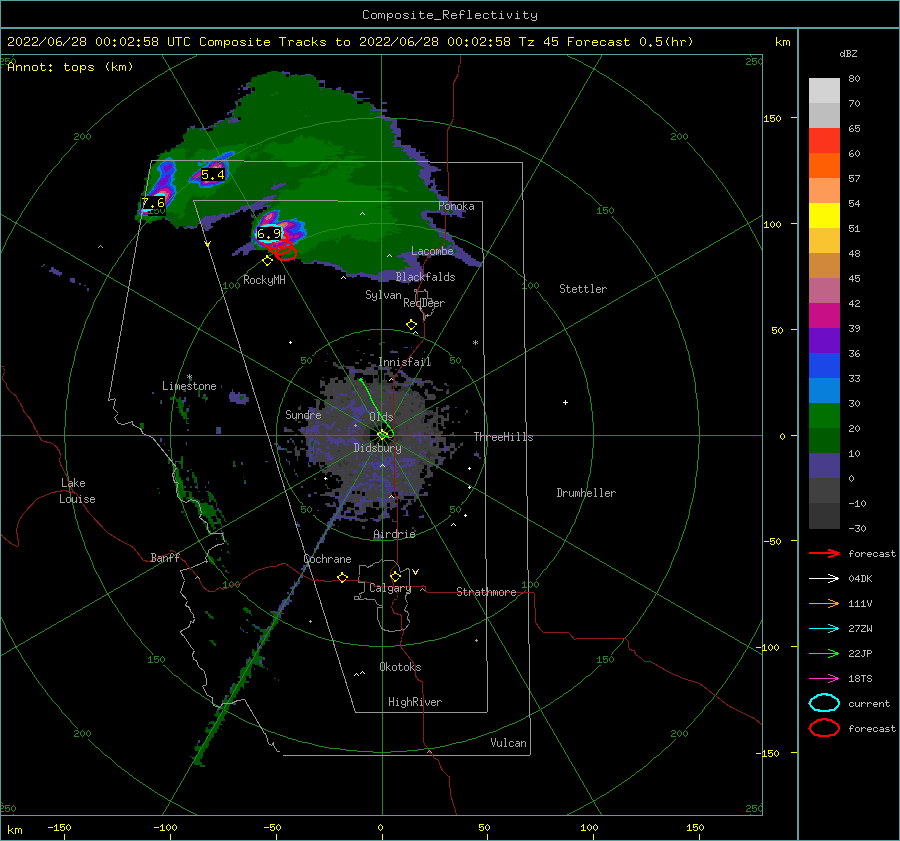Click the Didsbury town label

[x=377, y=448]
